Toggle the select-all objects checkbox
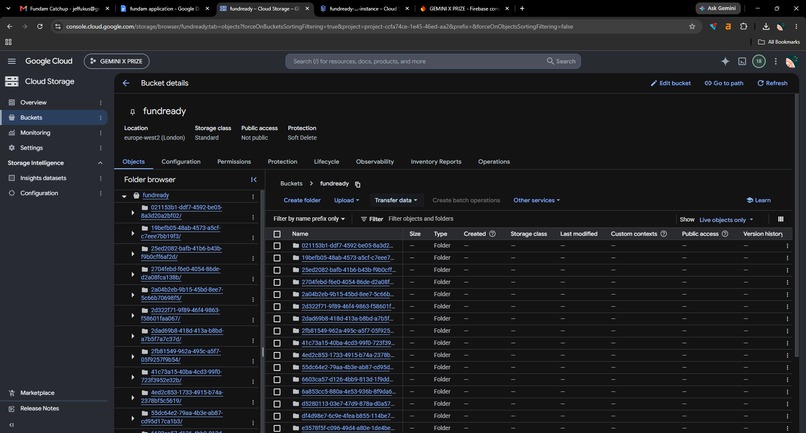This screenshot has width=806, height=433. pos(277,234)
